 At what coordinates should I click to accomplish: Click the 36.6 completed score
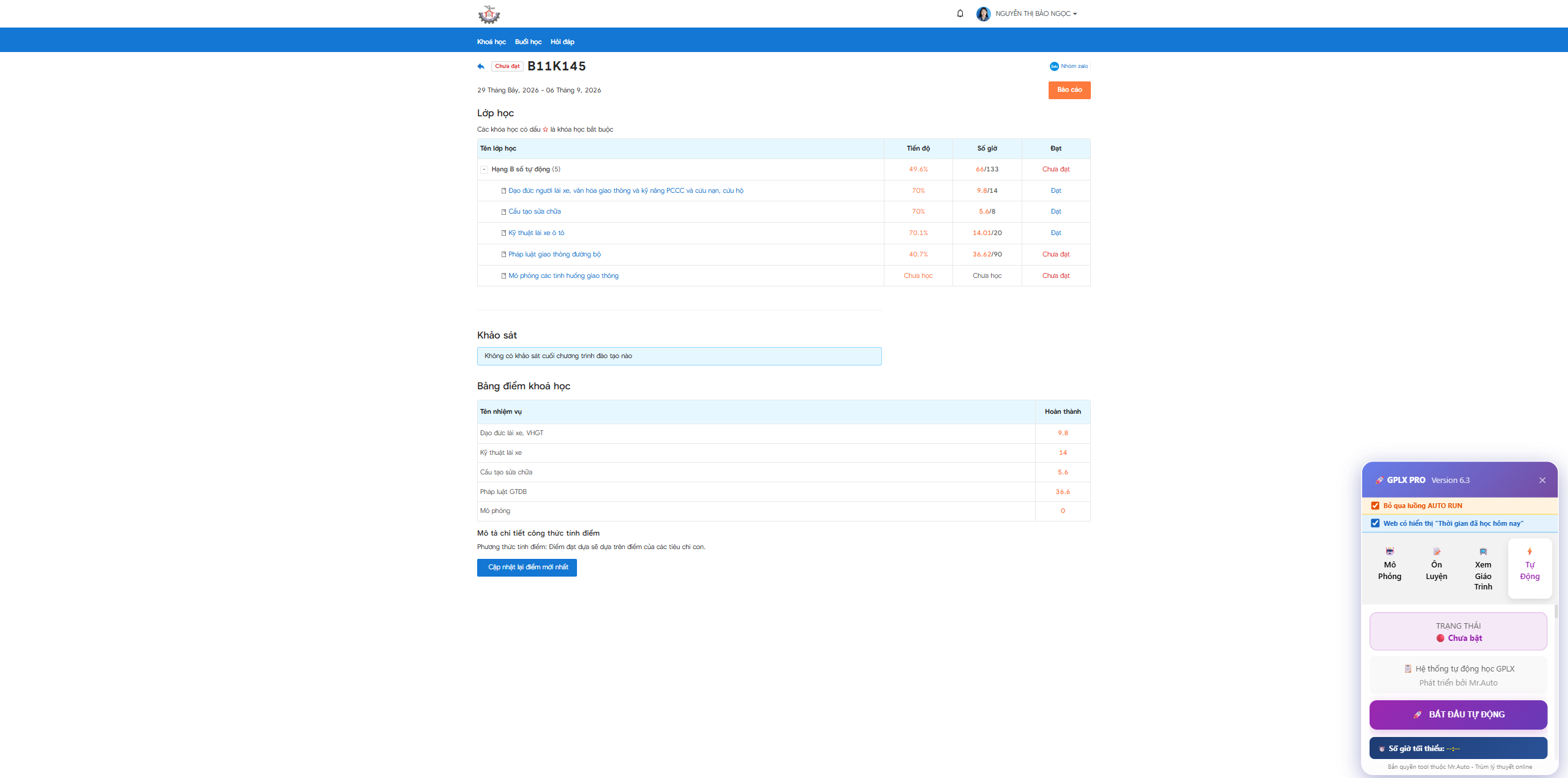[1063, 492]
